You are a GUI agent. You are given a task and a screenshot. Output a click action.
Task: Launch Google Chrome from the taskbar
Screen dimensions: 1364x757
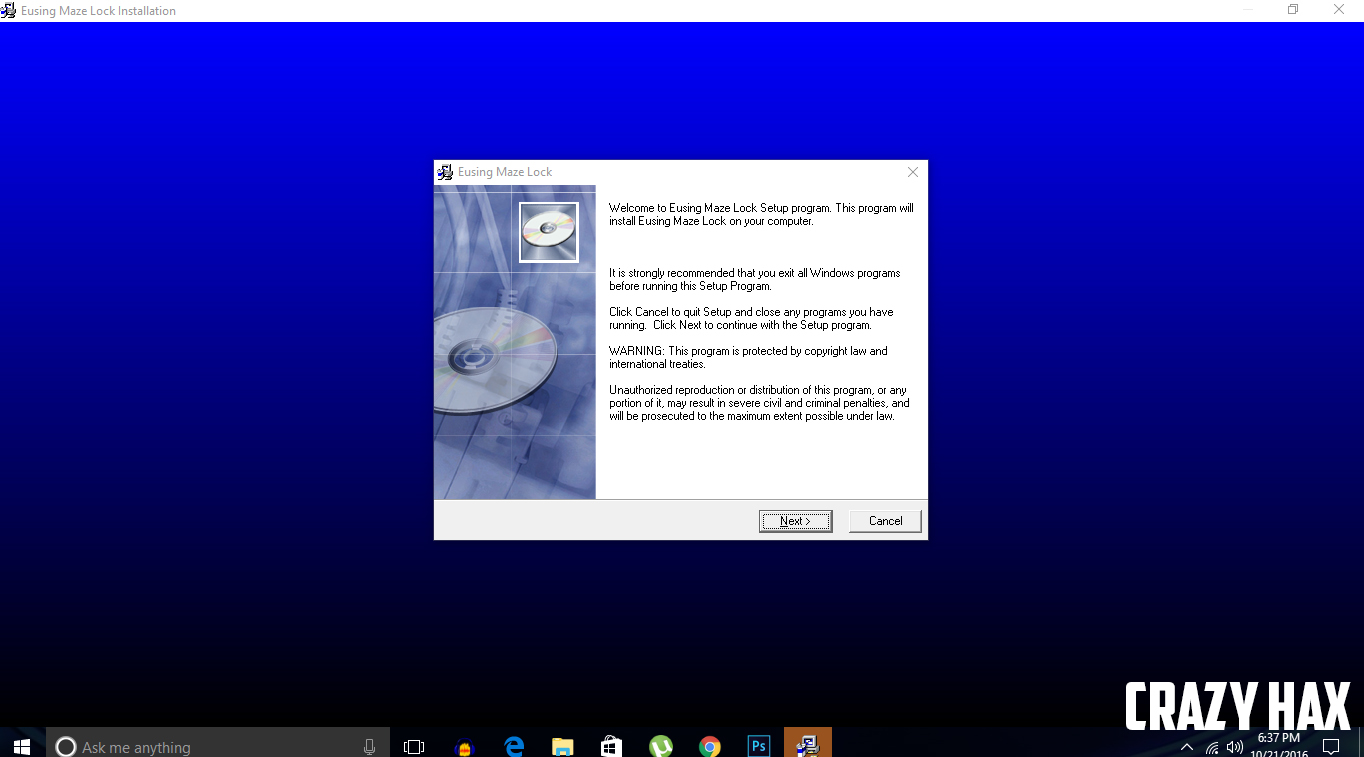(709, 746)
